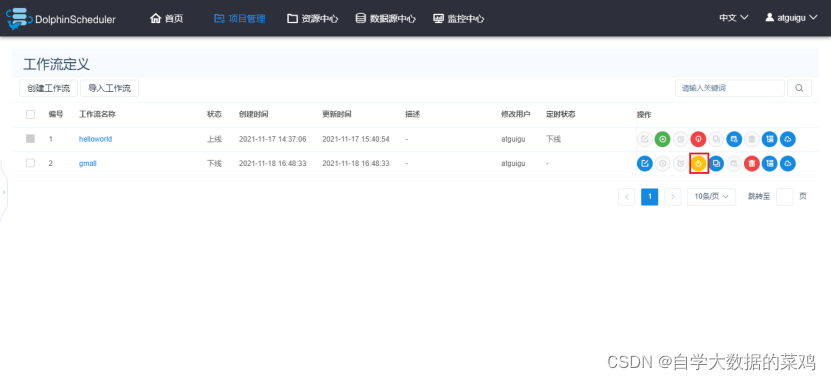831x380 pixels.
Task: Click the 工作流名称 column header
Action: [98, 114]
